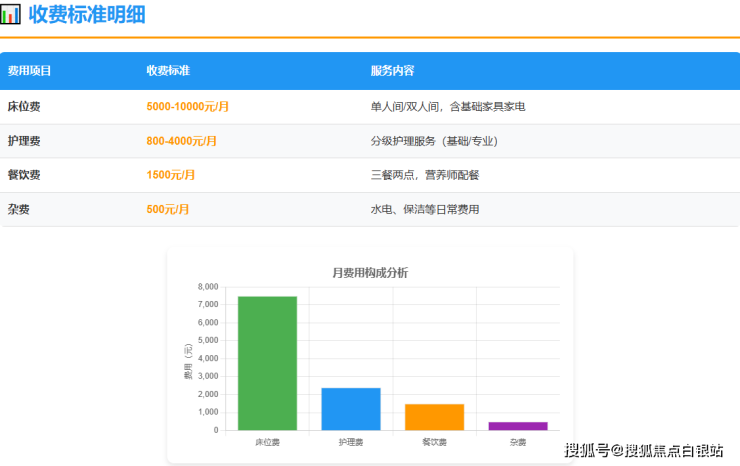Select the 费用项目 column header

(29, 71)
